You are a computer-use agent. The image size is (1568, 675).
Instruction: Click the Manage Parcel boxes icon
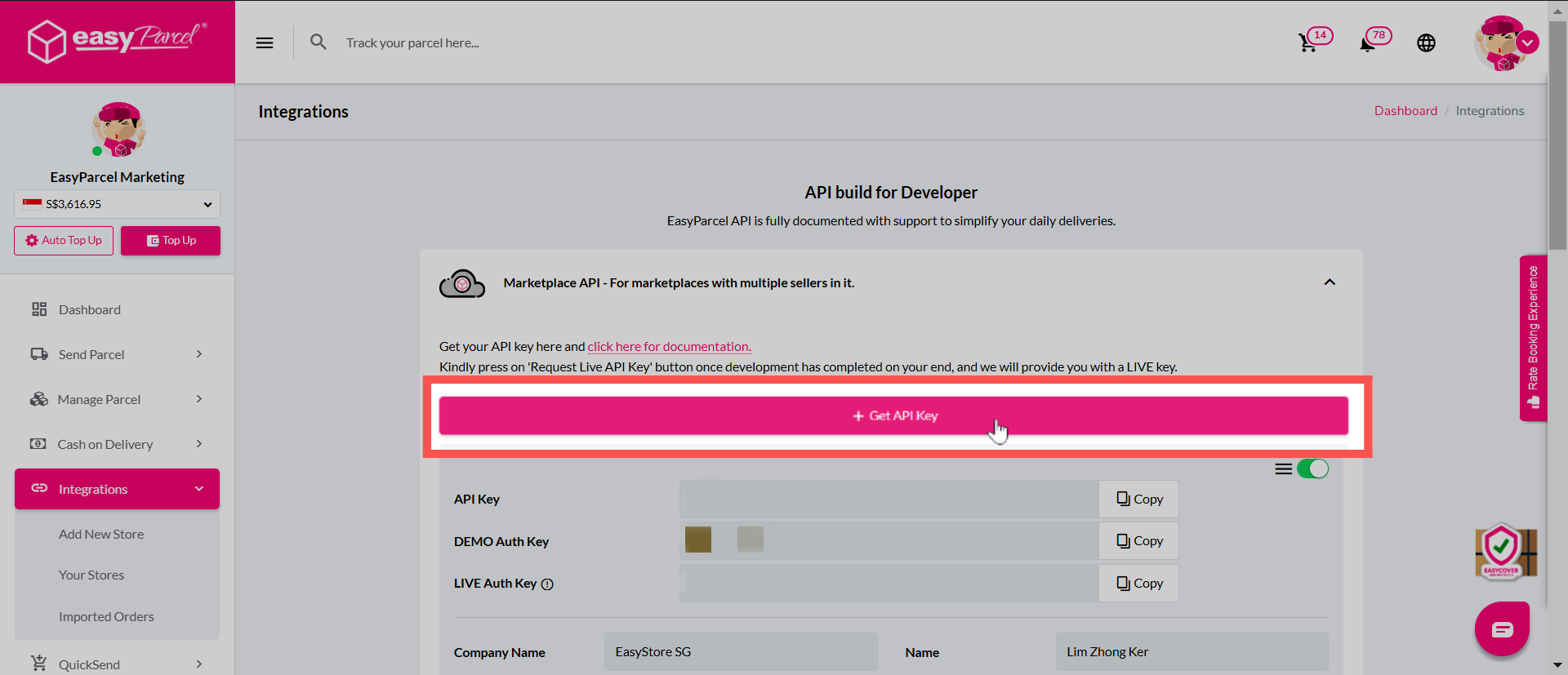39,399
